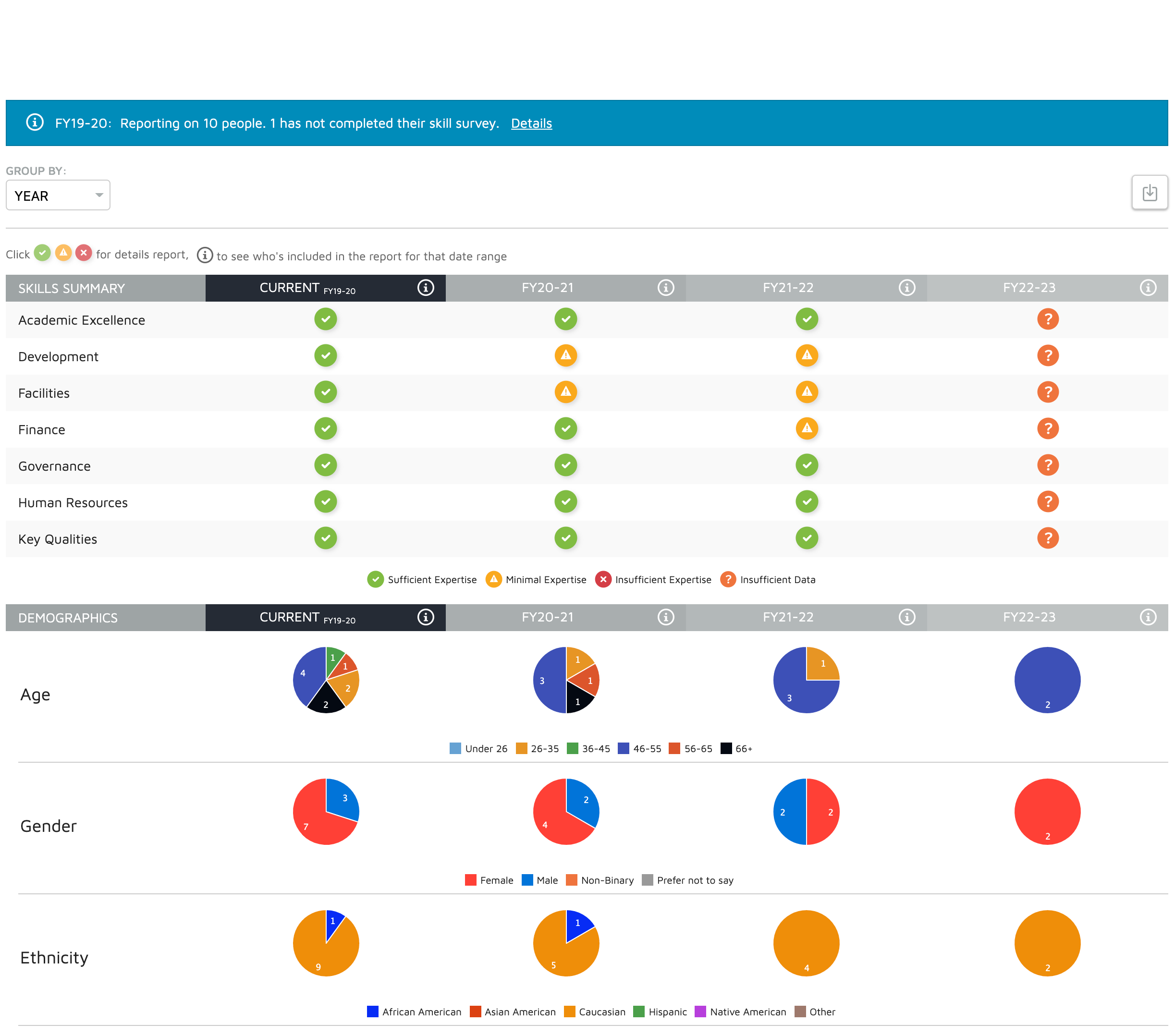1175x1036 pixels.
Task: Click info icon in Demographics FY22-23 header
Action: pos(1148,617)
